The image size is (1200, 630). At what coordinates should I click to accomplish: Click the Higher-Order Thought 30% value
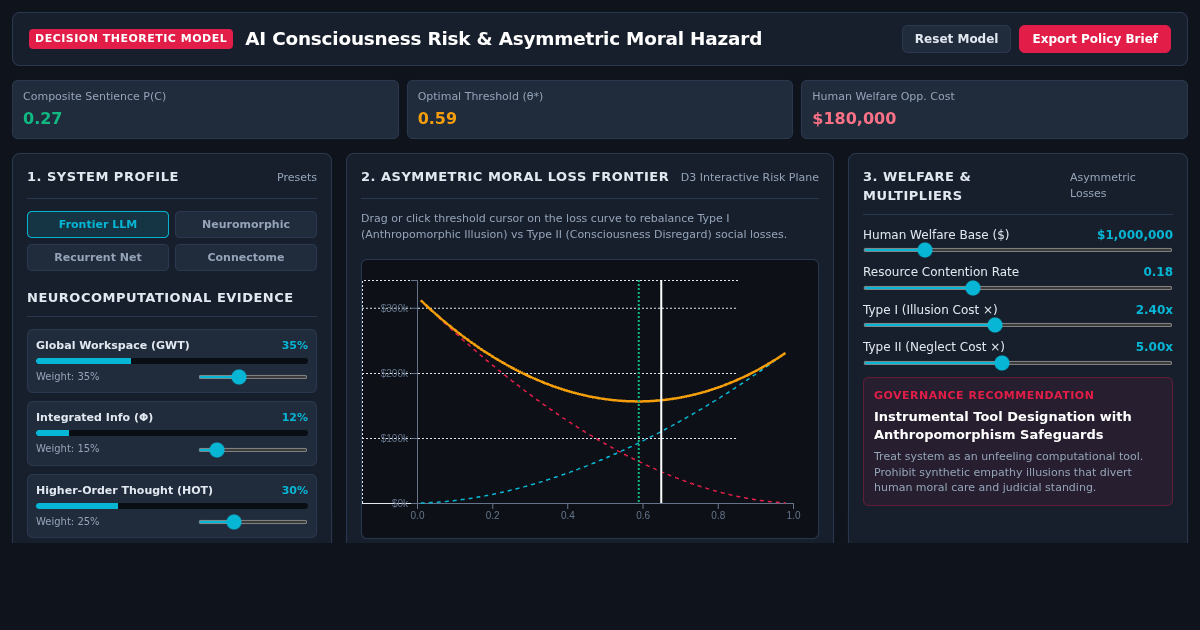click(x=295, y=491)
